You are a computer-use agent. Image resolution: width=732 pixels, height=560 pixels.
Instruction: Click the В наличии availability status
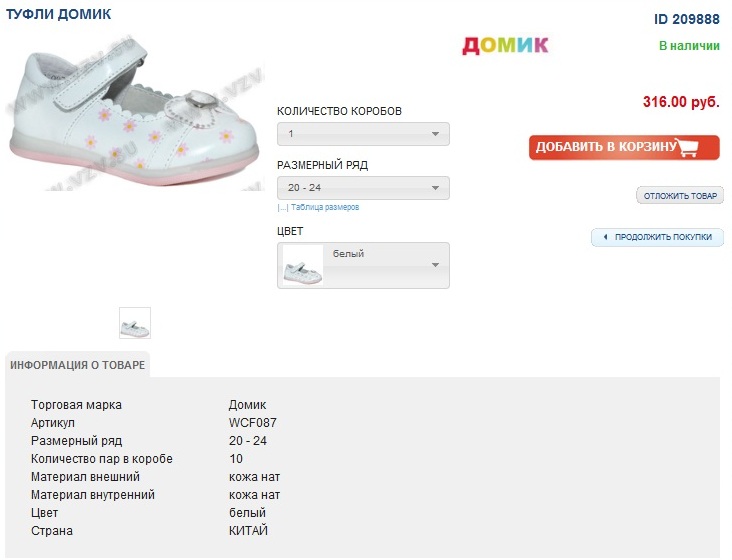pos(689,46)
